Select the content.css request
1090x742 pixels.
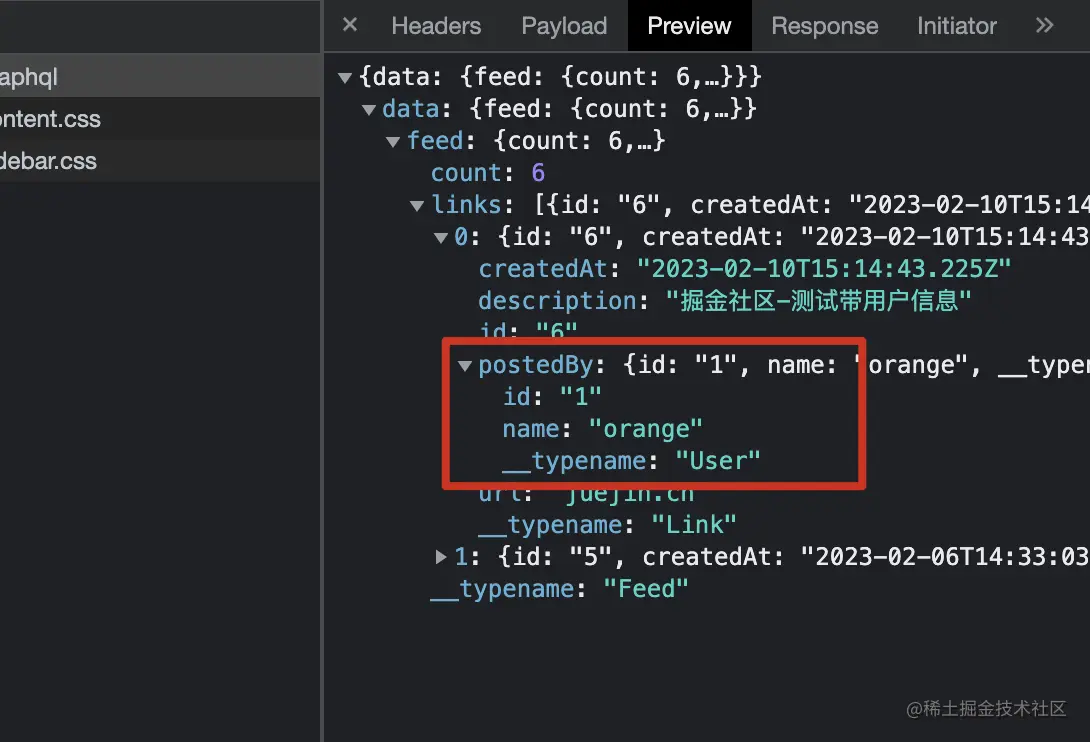click(160, 118)
